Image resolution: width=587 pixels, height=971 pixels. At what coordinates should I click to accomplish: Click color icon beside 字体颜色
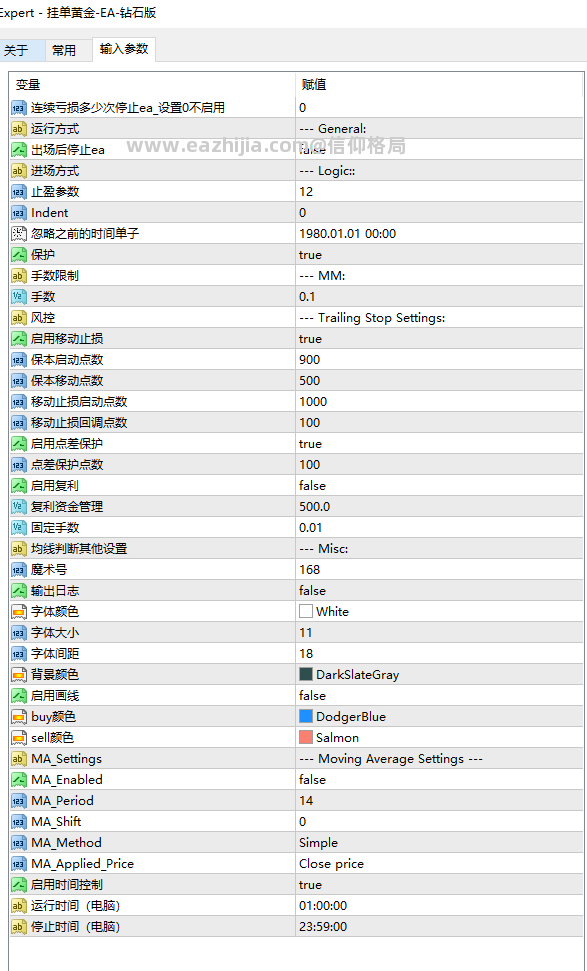click(x=19, y=612)
